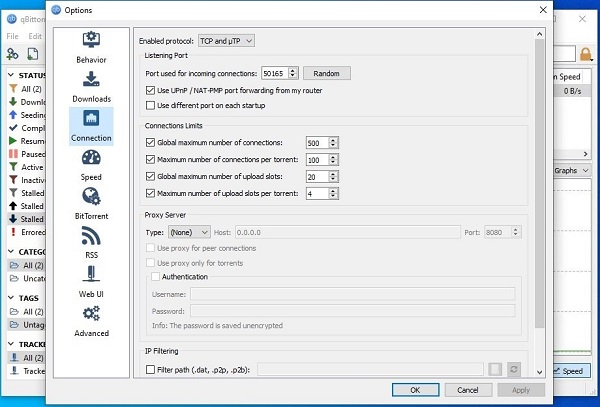Collapse the TRACKERS section in sidebar
The image size is (600, 407).
(11, 344)
